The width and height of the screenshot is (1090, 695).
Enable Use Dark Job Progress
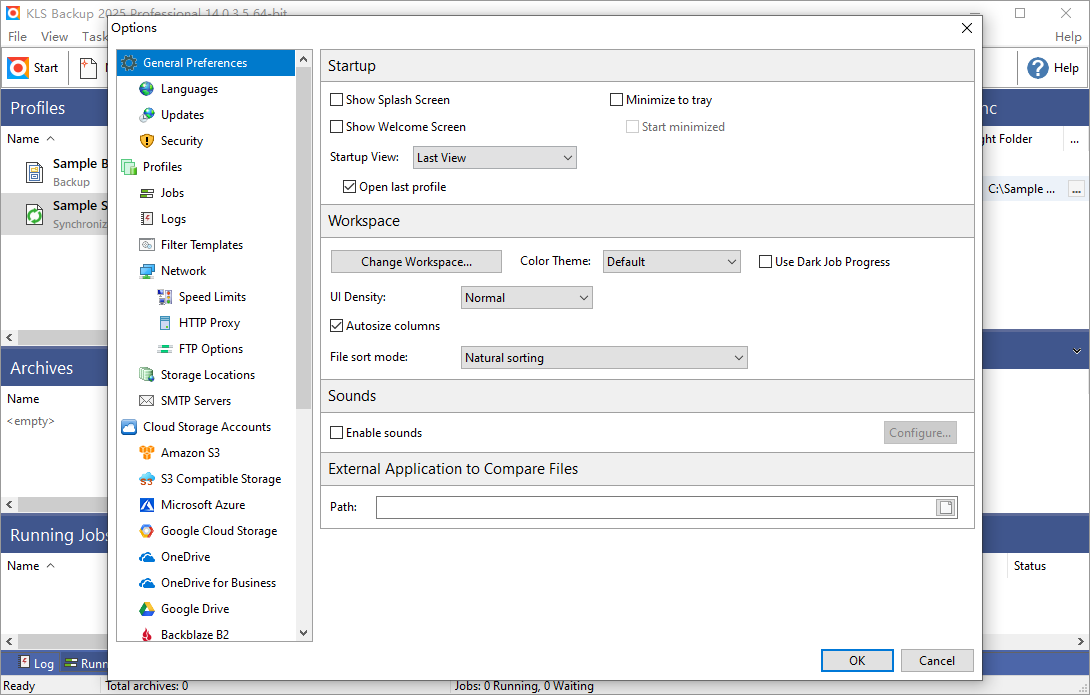tap(765, 262)
